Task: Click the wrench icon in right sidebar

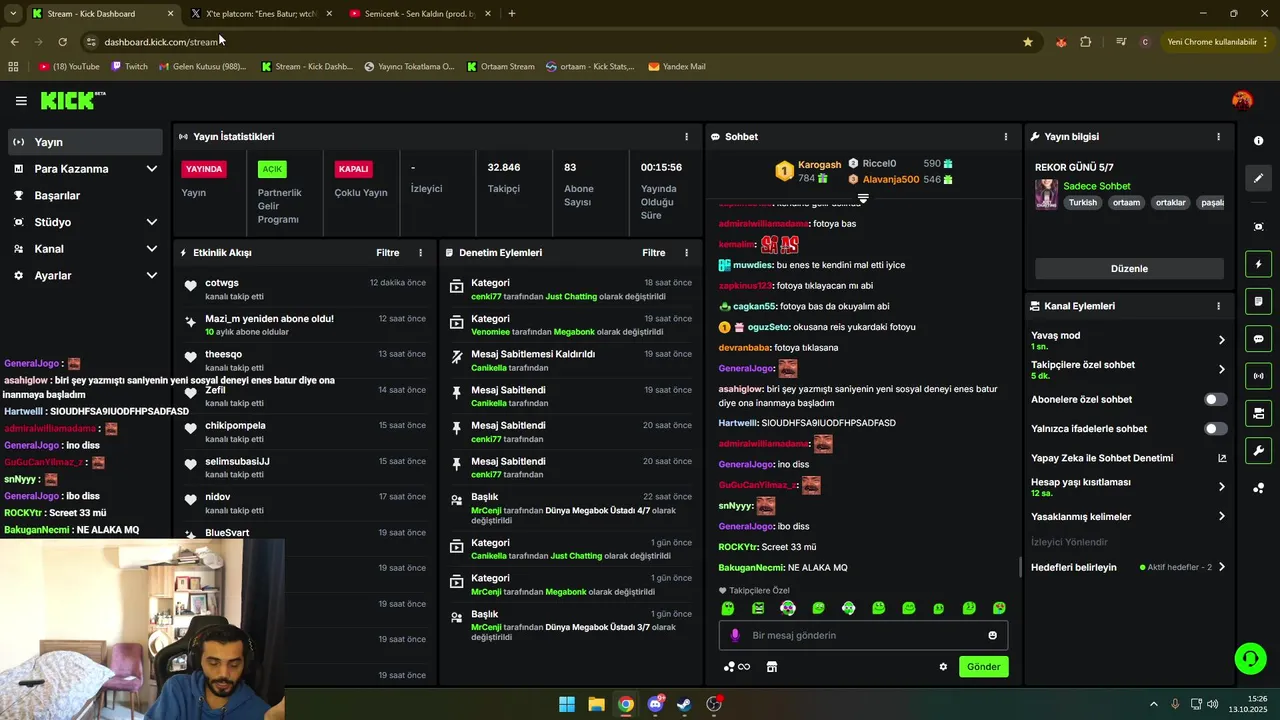Action: pyautogui.click(x=1259, y=451)
